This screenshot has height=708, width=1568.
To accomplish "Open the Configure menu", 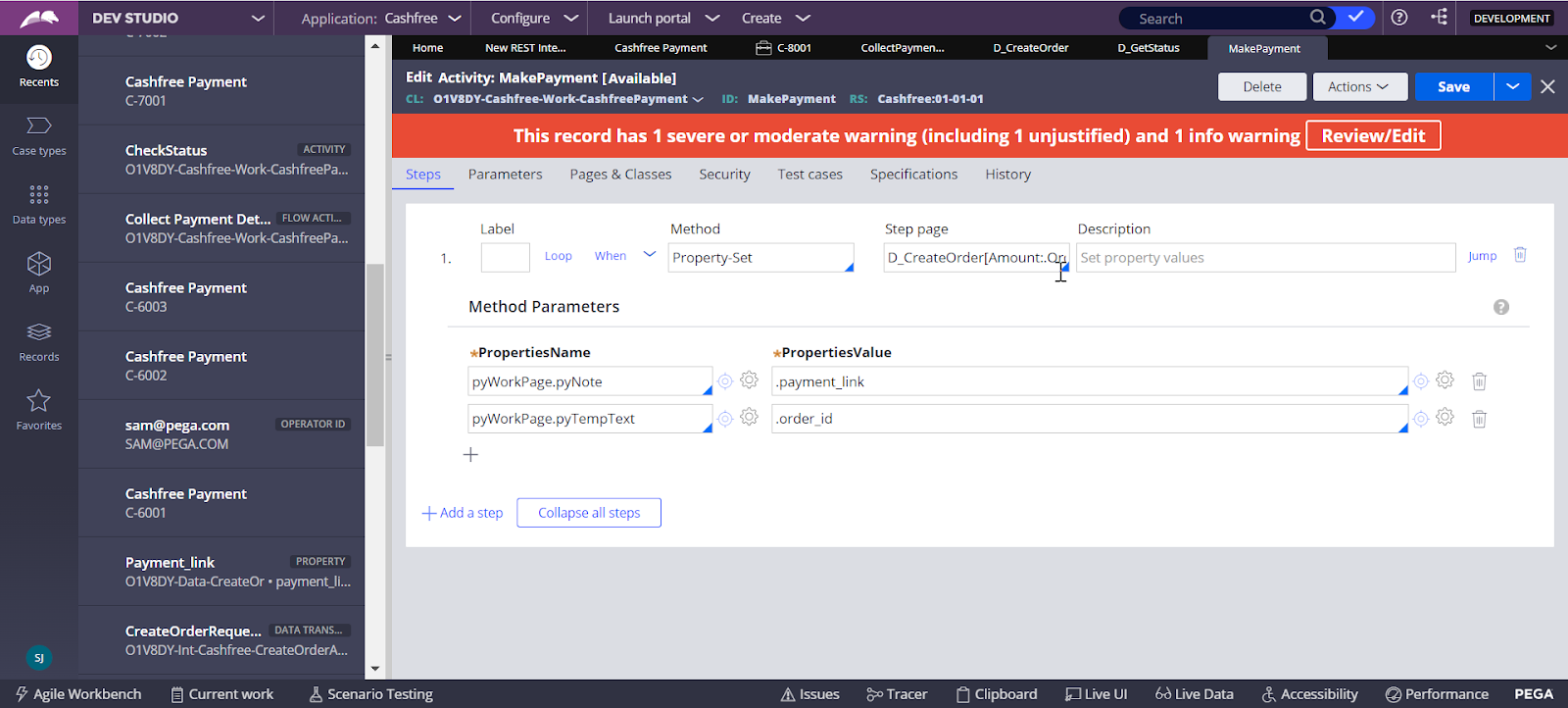I will (534, 18).
